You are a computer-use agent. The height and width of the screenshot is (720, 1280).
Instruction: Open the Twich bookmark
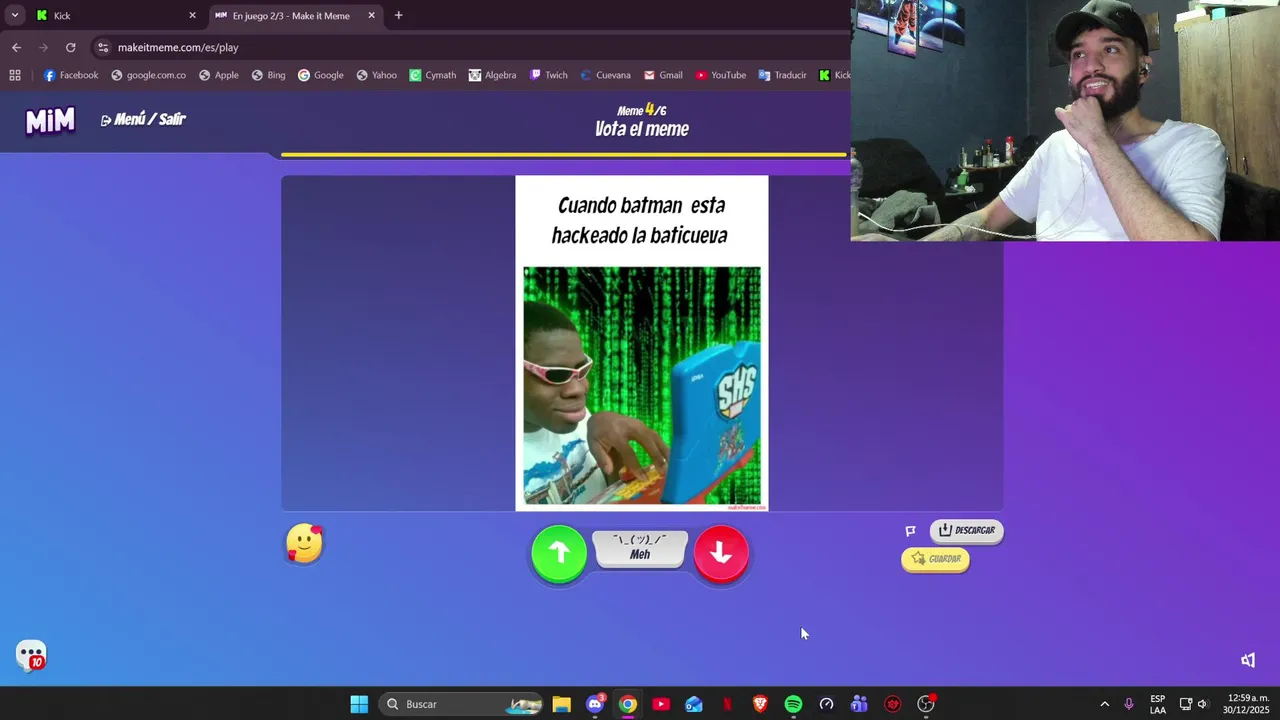click(549, 75)
